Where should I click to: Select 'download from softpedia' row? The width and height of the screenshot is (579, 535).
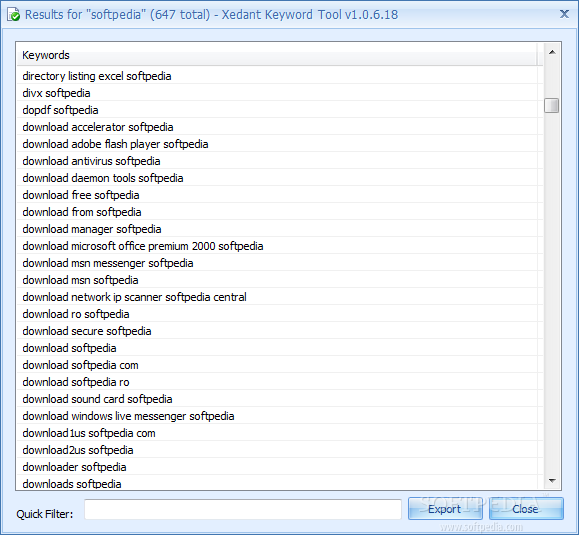pos(280,212)
